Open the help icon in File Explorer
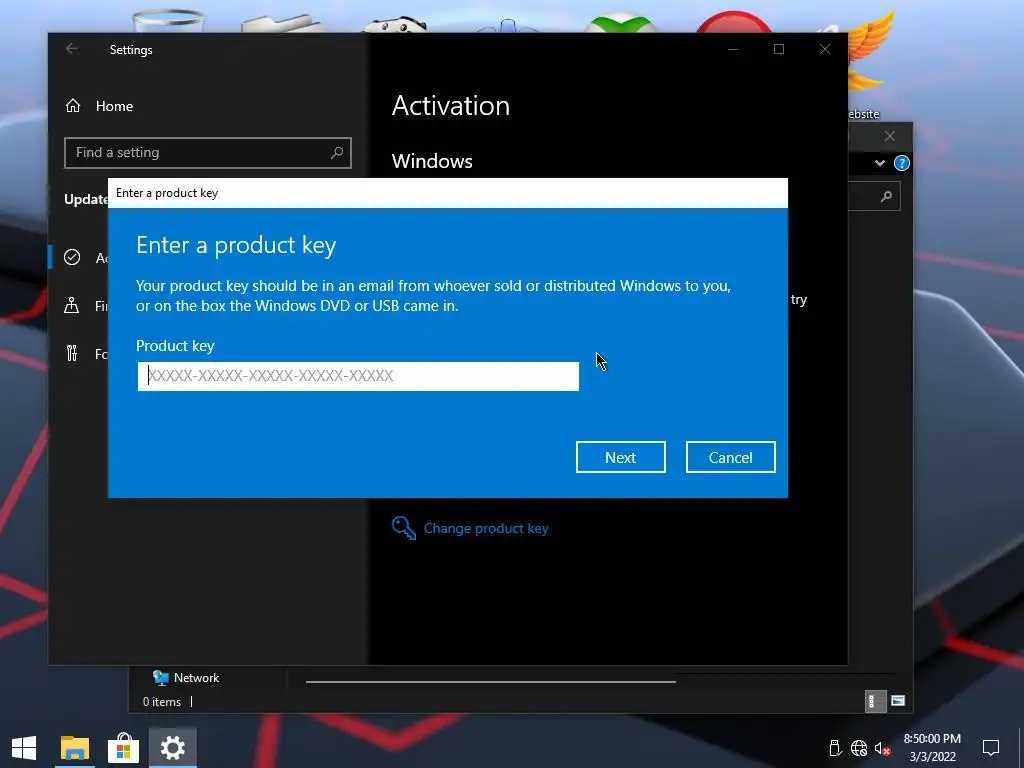Viewport: 1024px width, 768px height. tap(902, 163)
